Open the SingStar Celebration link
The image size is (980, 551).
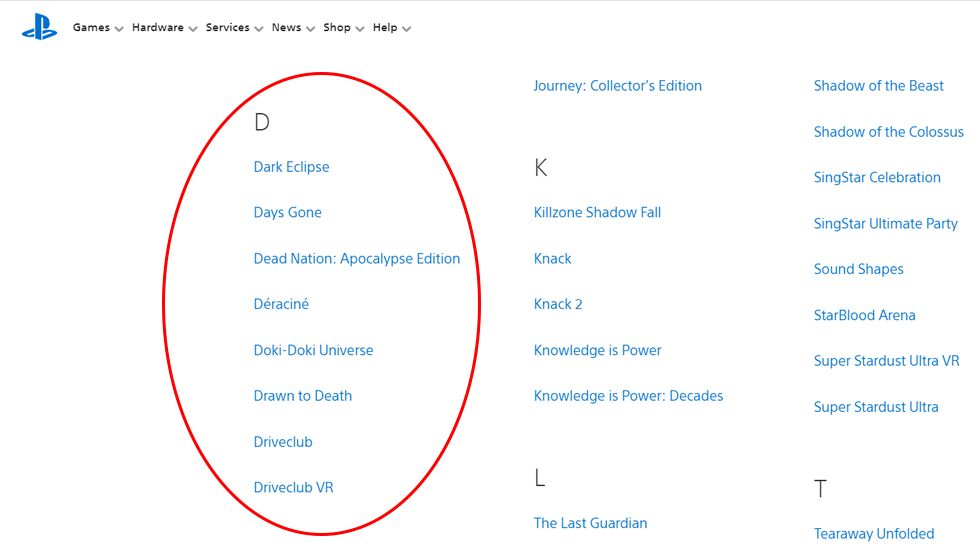click(x=877, y=177)
